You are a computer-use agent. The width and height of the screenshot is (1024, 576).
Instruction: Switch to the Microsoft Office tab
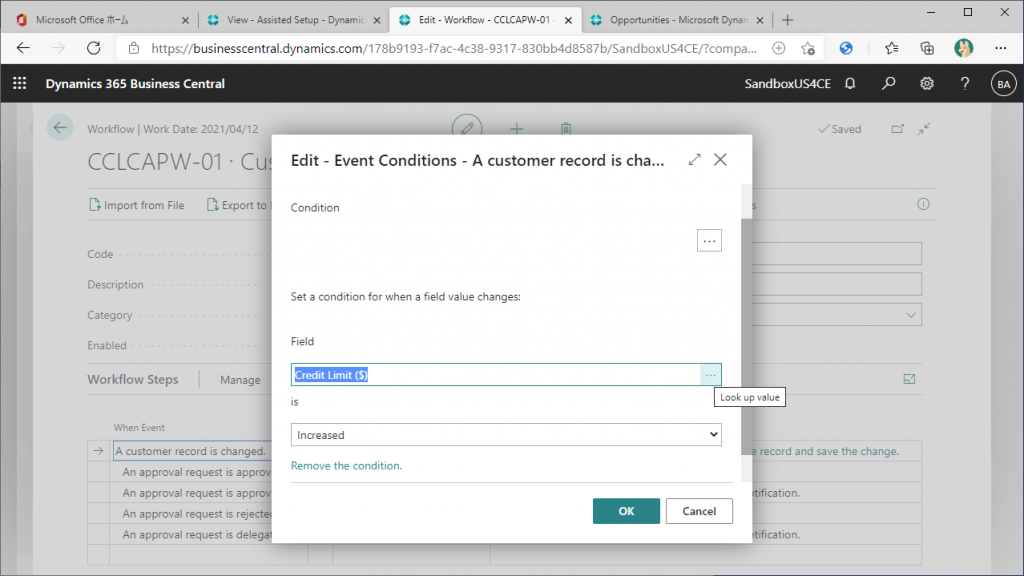click(x=104, y=20)
